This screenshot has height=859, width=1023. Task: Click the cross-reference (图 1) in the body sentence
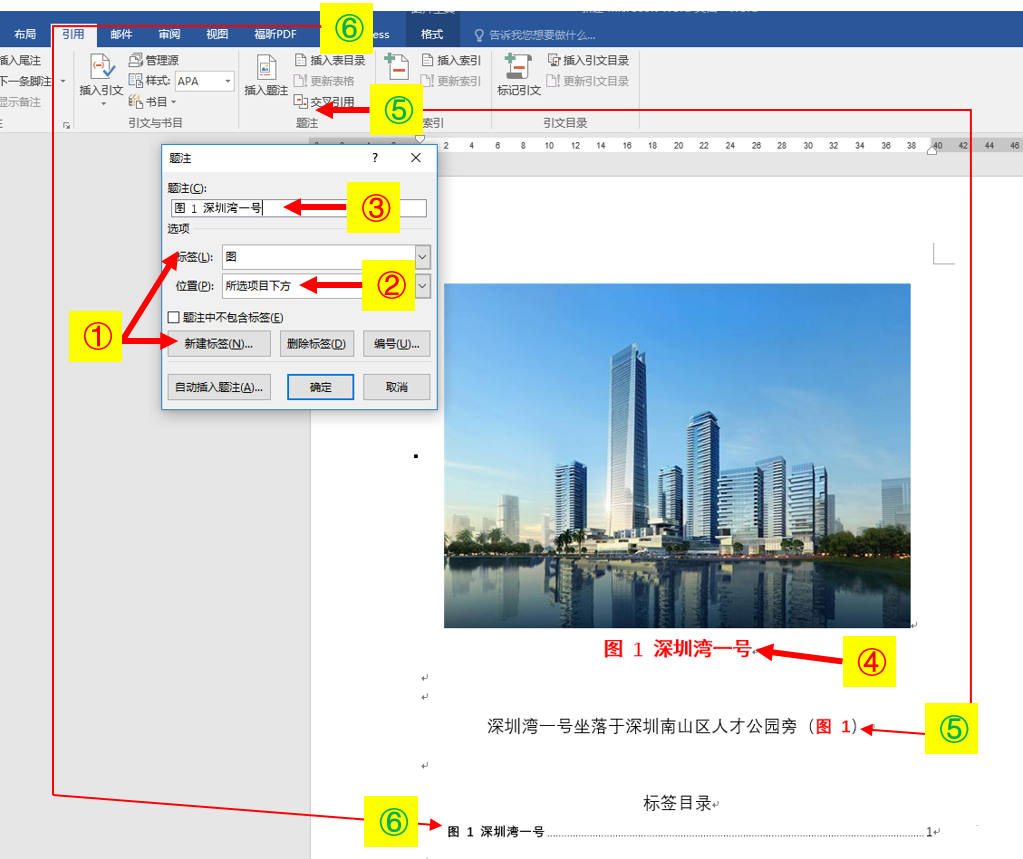click(832, 726)
